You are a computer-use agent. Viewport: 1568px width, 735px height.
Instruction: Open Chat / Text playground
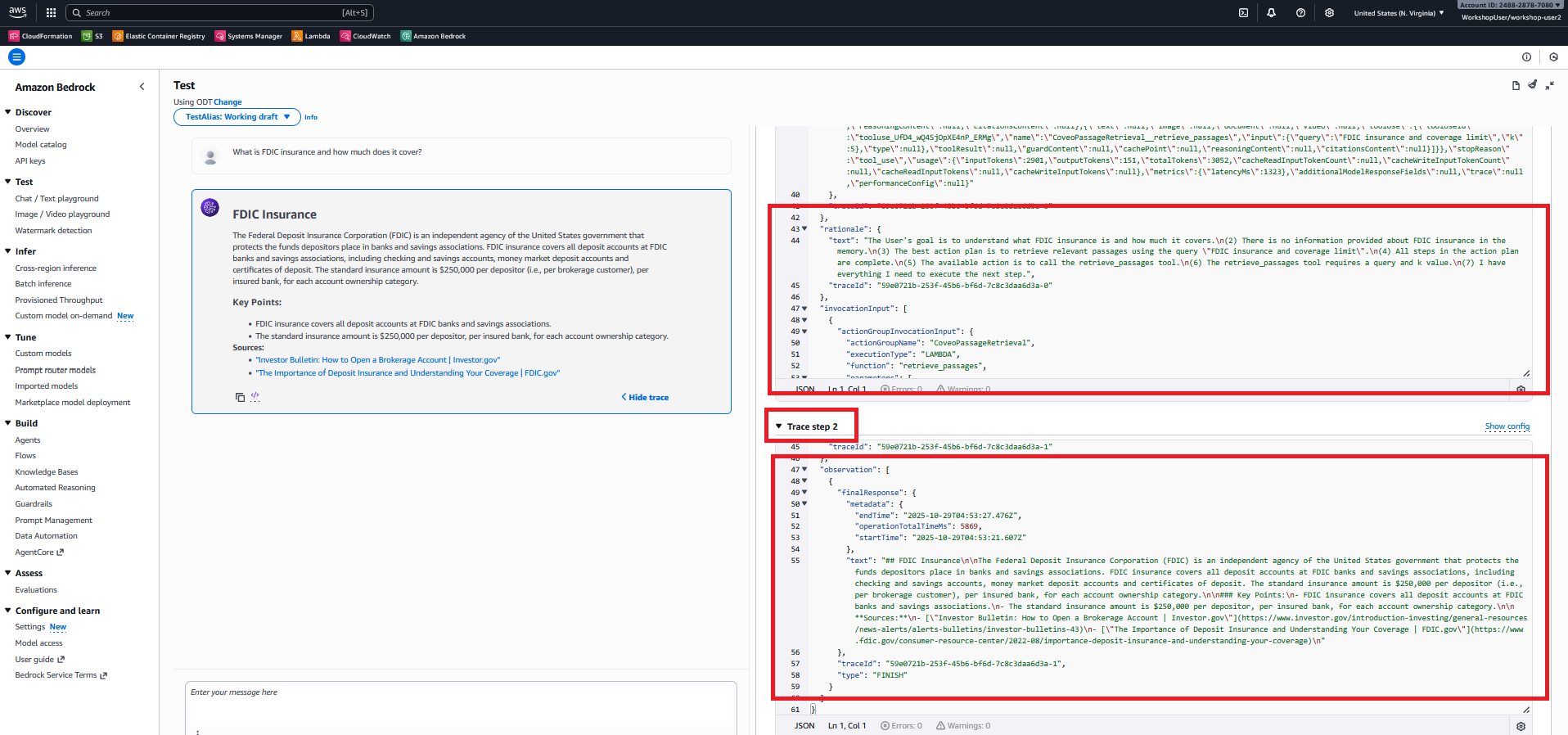click(x=56, y=198)
